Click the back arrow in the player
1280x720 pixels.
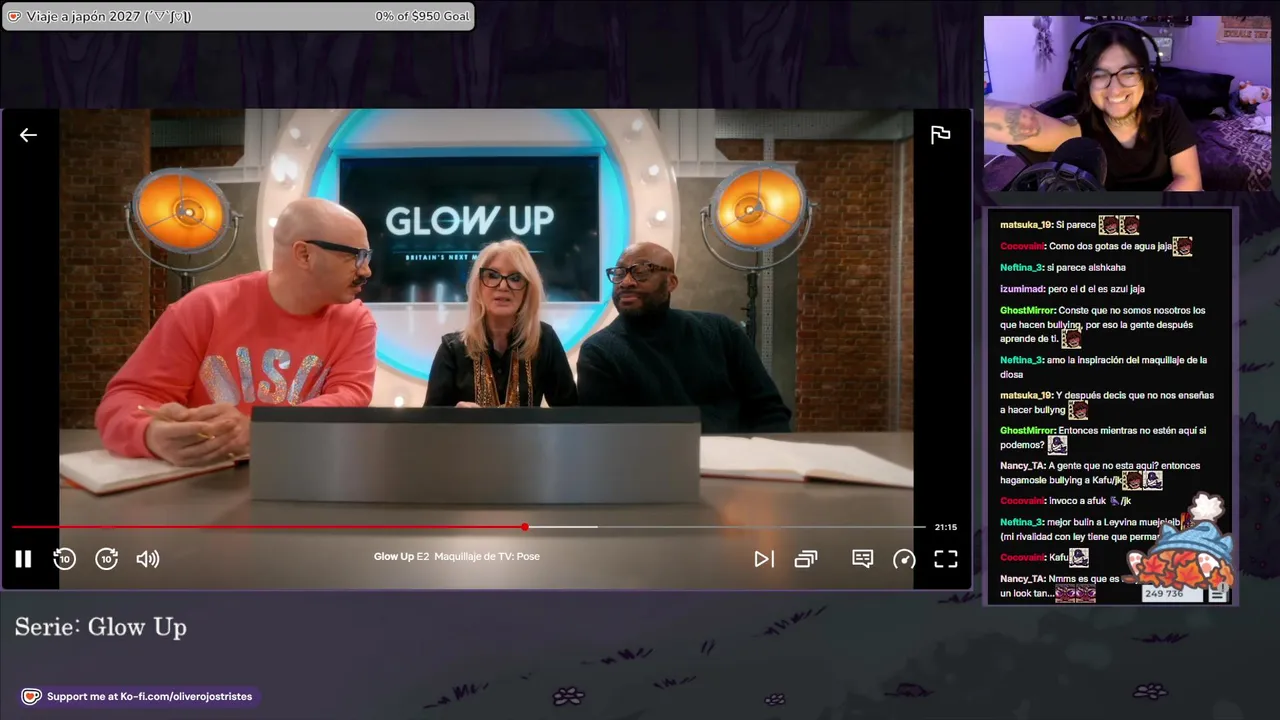[x=28, y=135]
